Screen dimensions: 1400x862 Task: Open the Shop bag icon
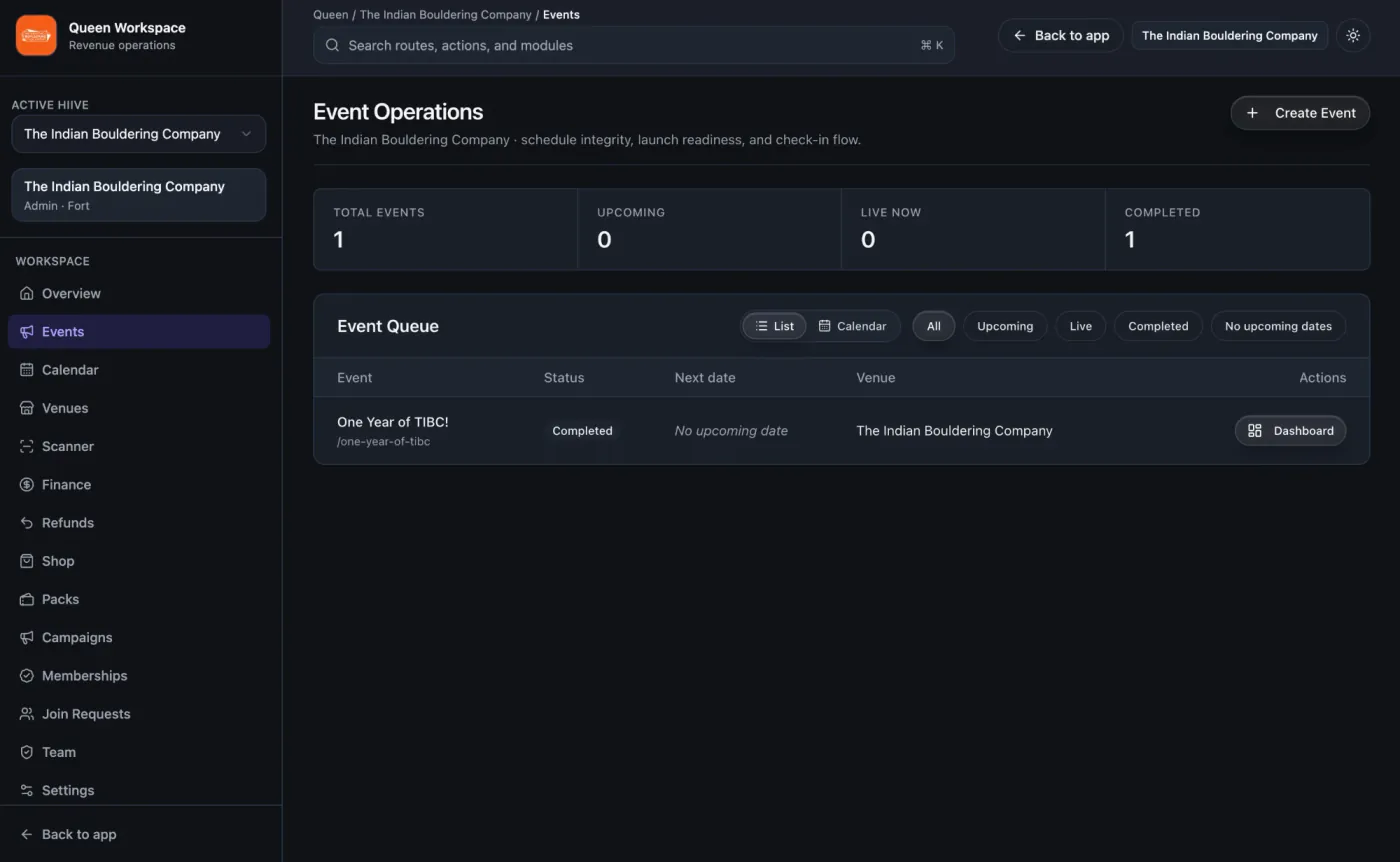coord(27,561)
